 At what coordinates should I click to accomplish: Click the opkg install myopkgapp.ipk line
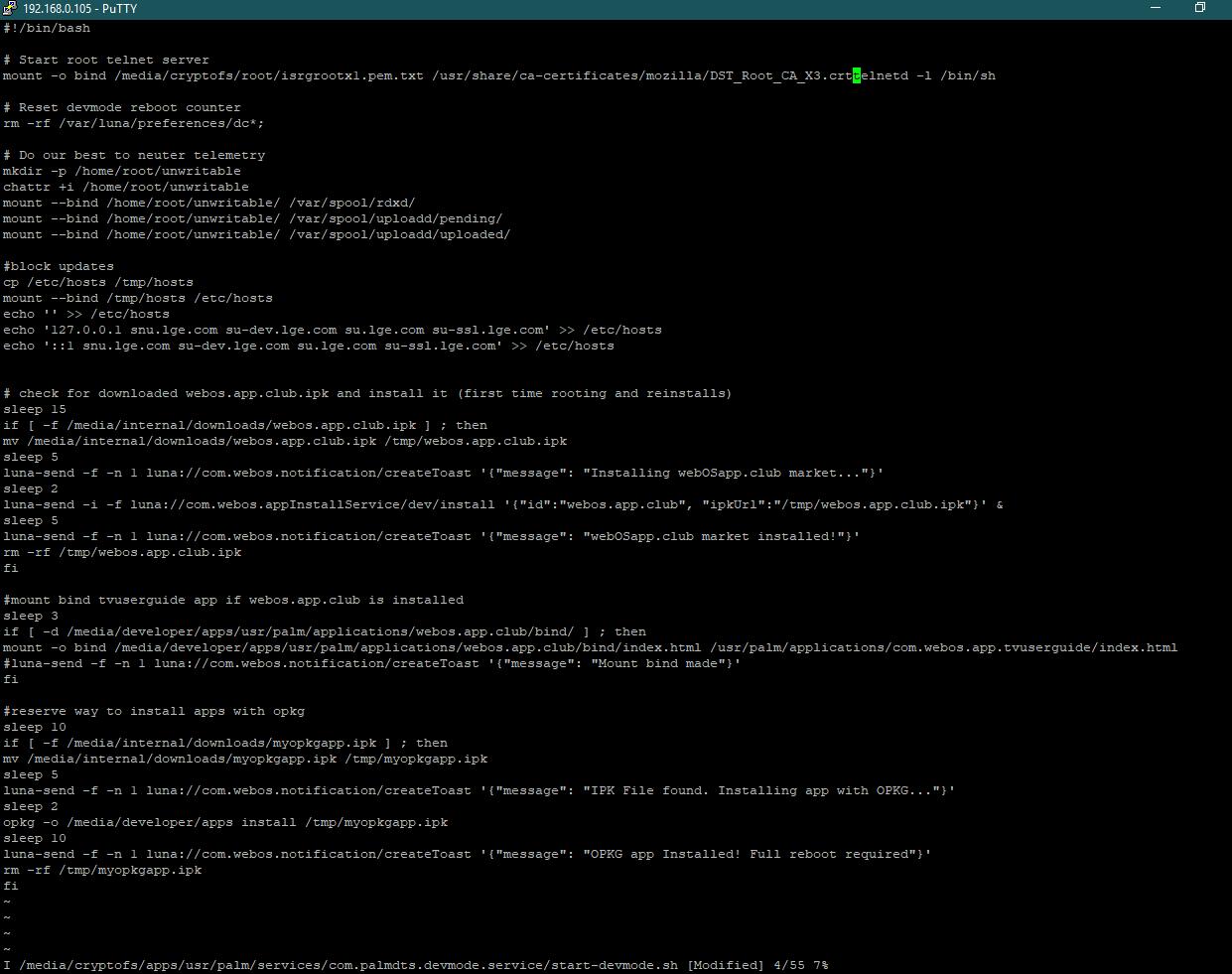[224, 822]
